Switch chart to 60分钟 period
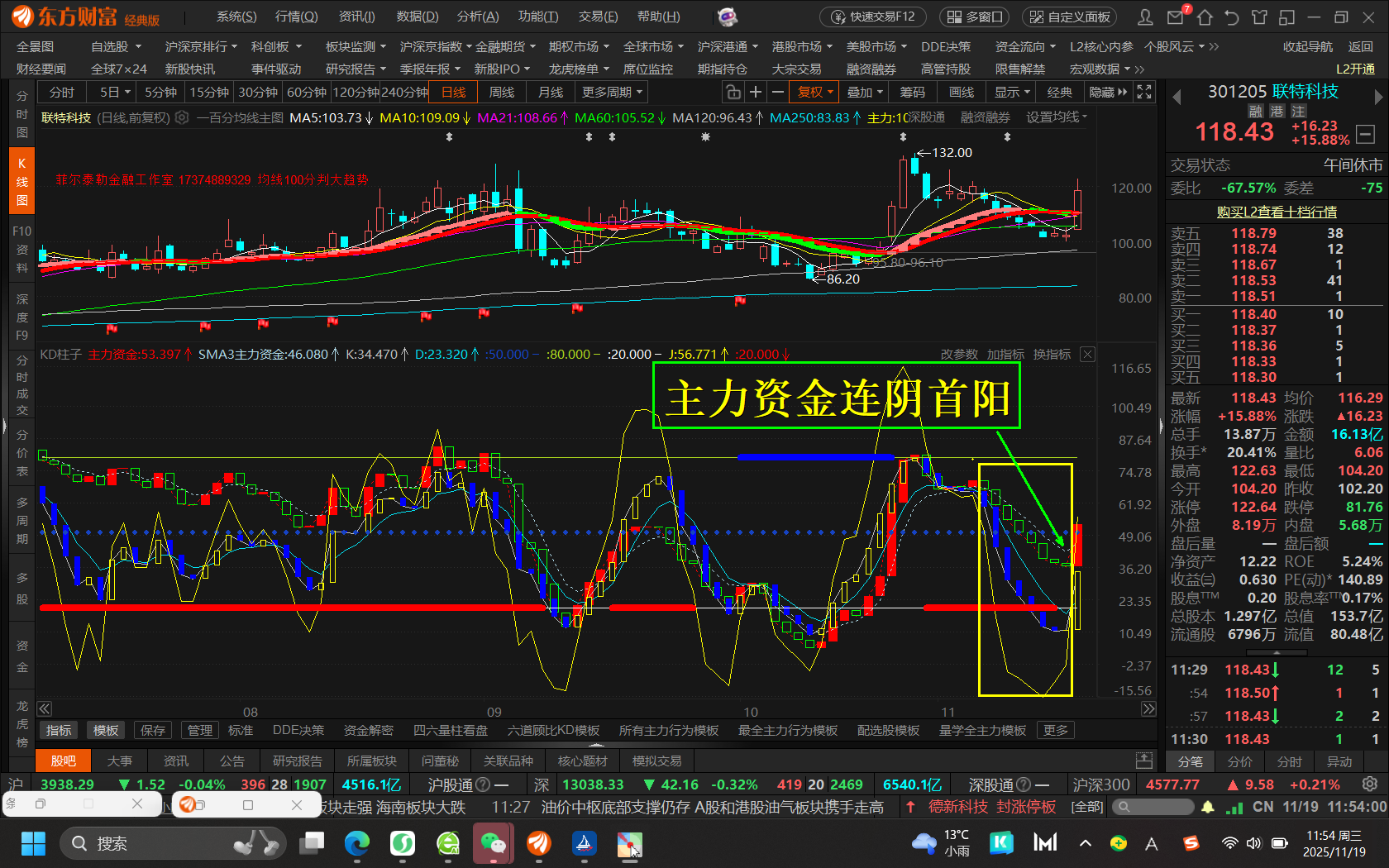The width and height of the screenshot is (1389, 868). click(307, 92)
